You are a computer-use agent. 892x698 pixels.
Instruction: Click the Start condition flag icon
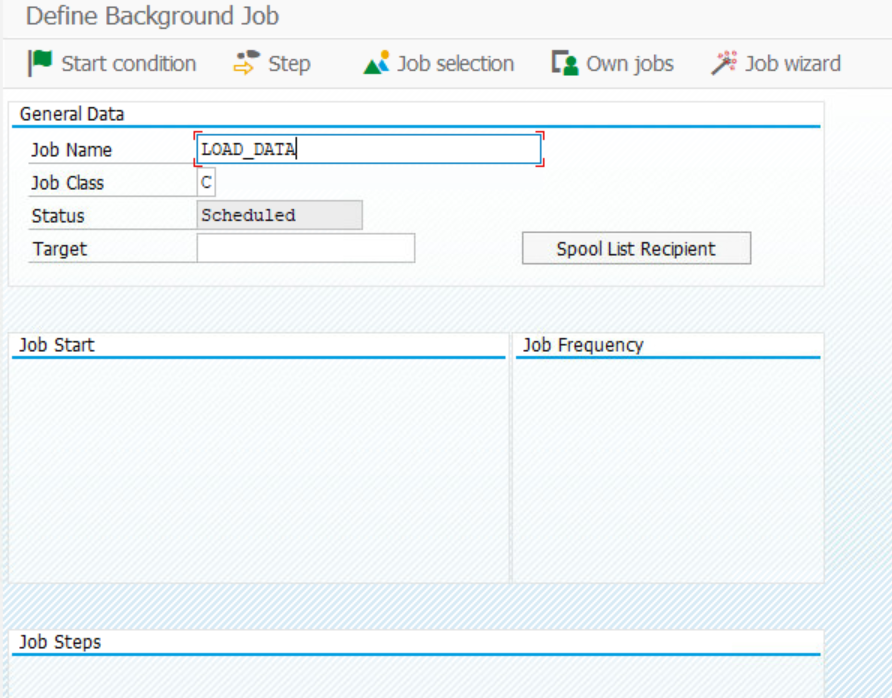40,63
